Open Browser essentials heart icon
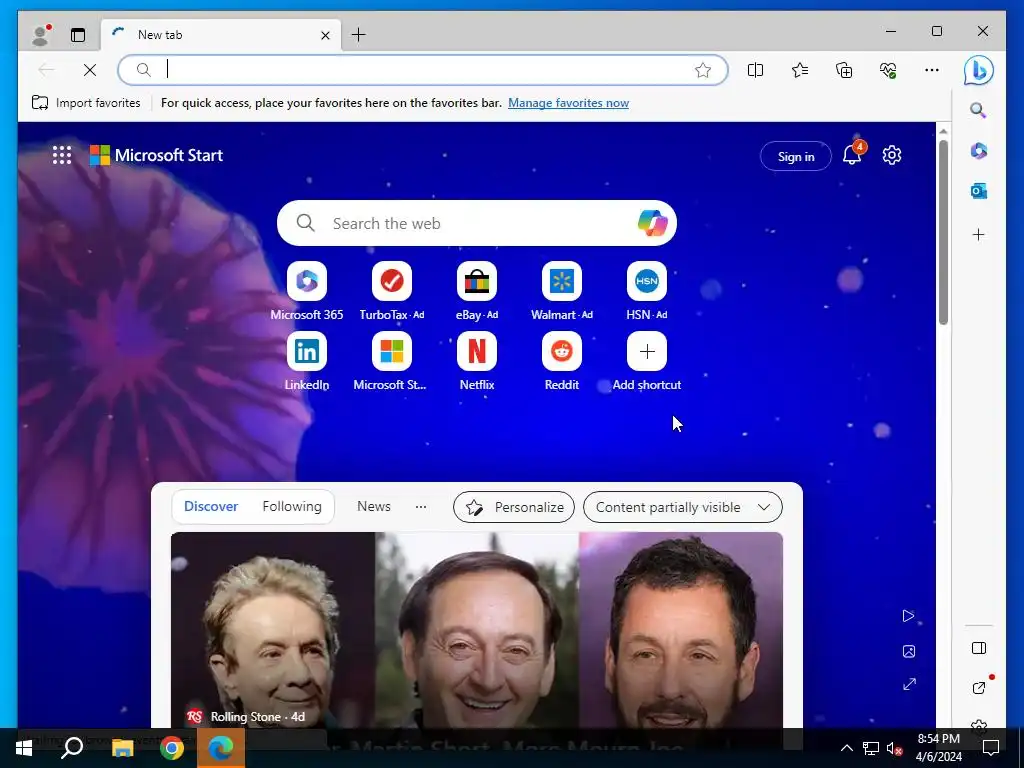Viewport: 1024px width, 768px height. (x=888, y=70)
